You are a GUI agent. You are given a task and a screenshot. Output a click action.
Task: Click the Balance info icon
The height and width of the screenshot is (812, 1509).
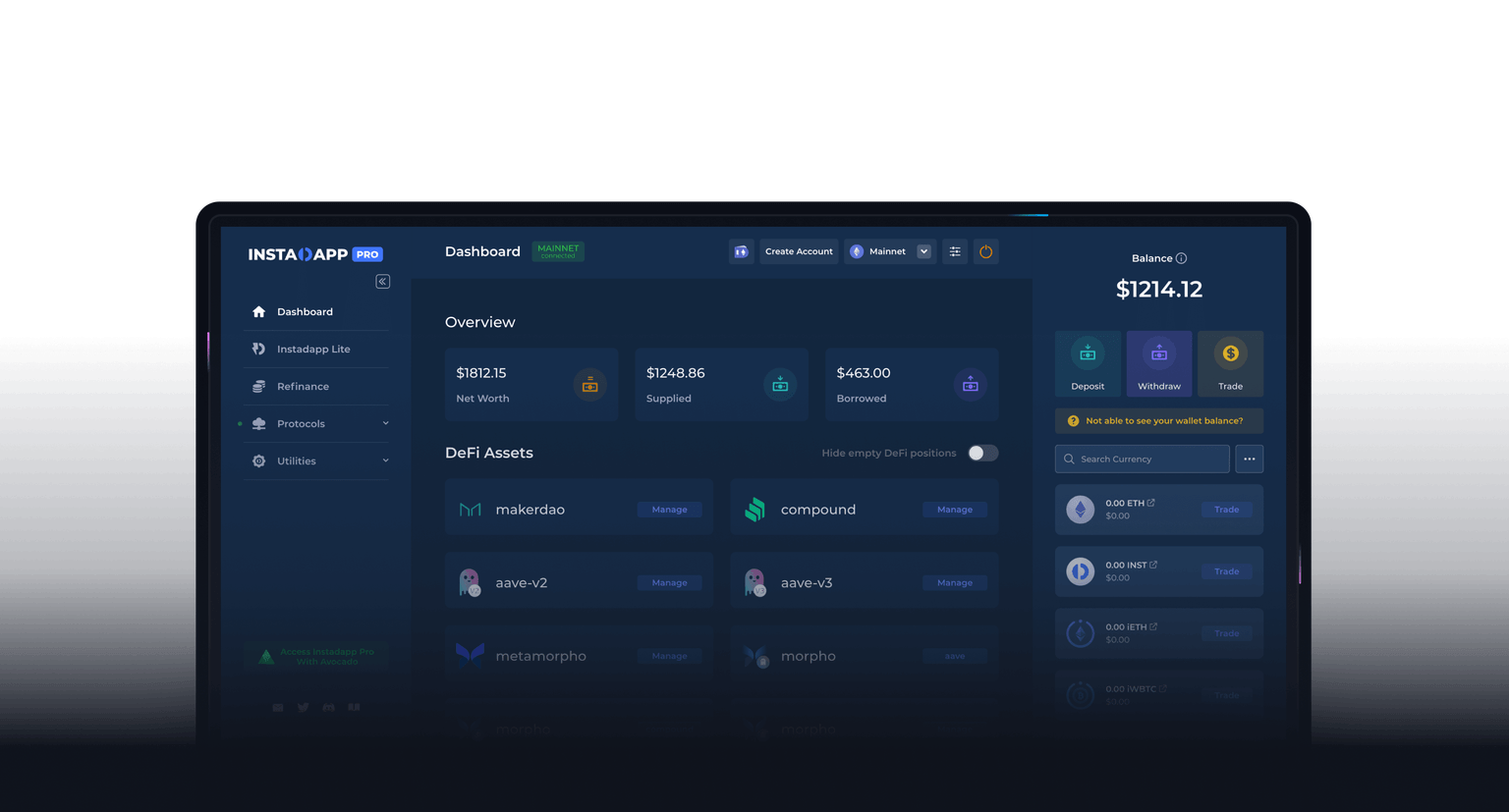tap(1182, 259)
